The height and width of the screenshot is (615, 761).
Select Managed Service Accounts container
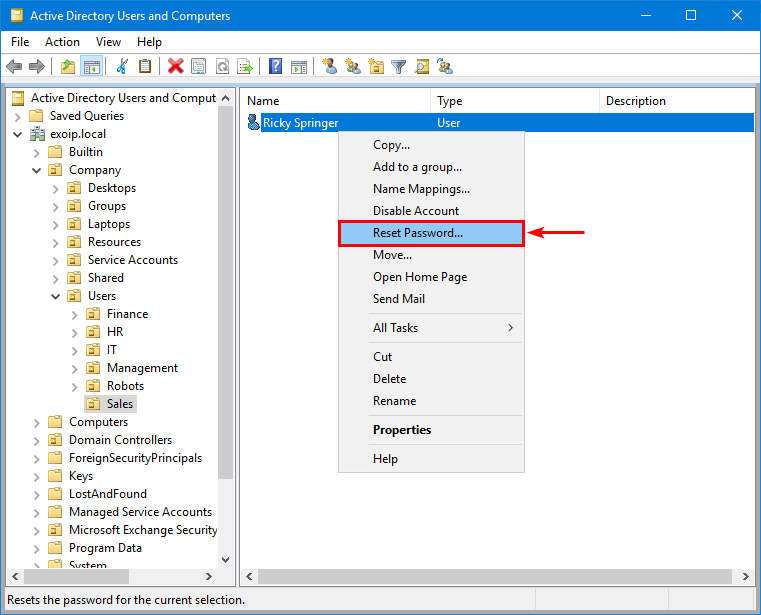[x=140, y=512]
